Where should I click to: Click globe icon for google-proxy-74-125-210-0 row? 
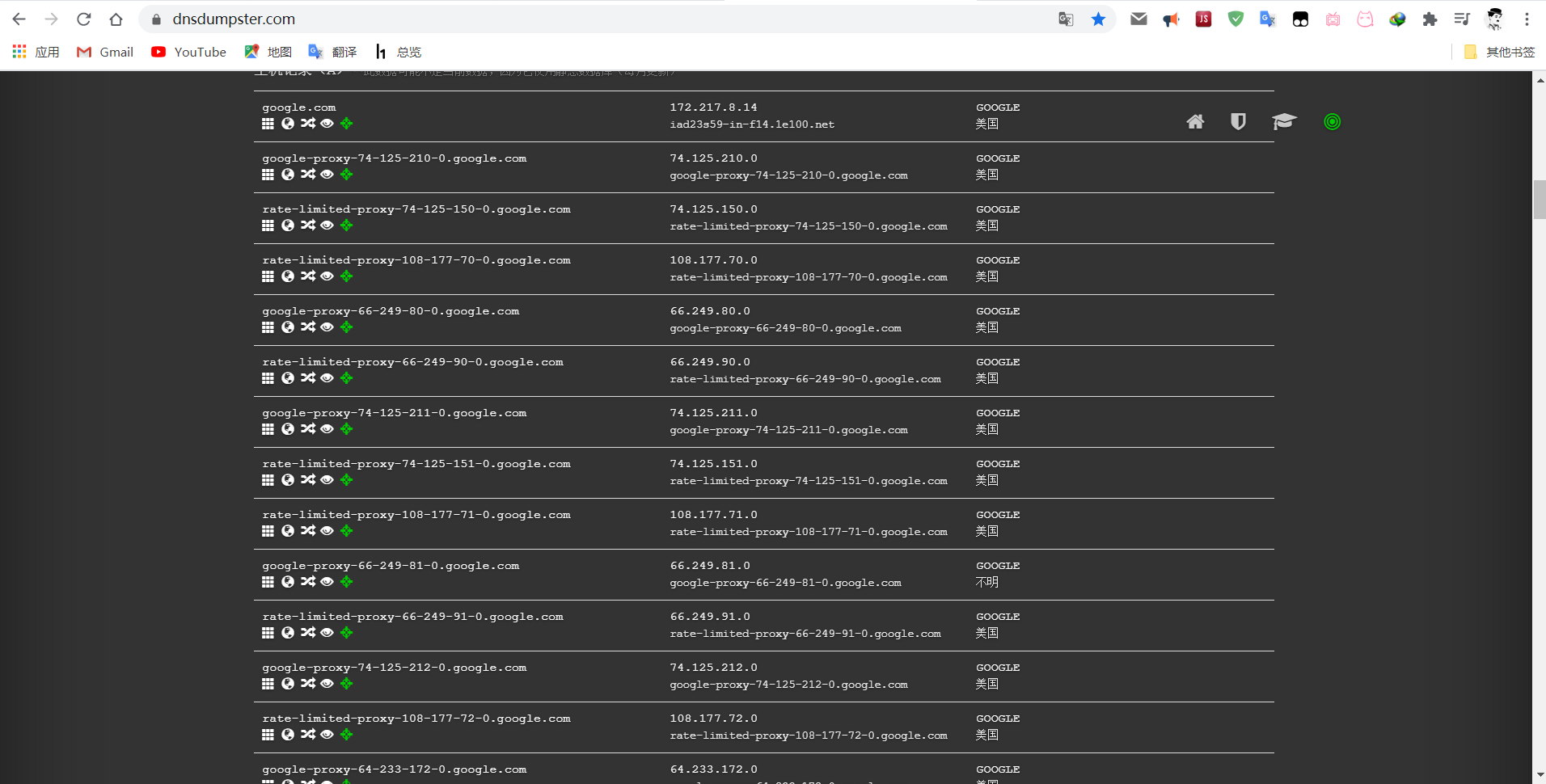288,175
